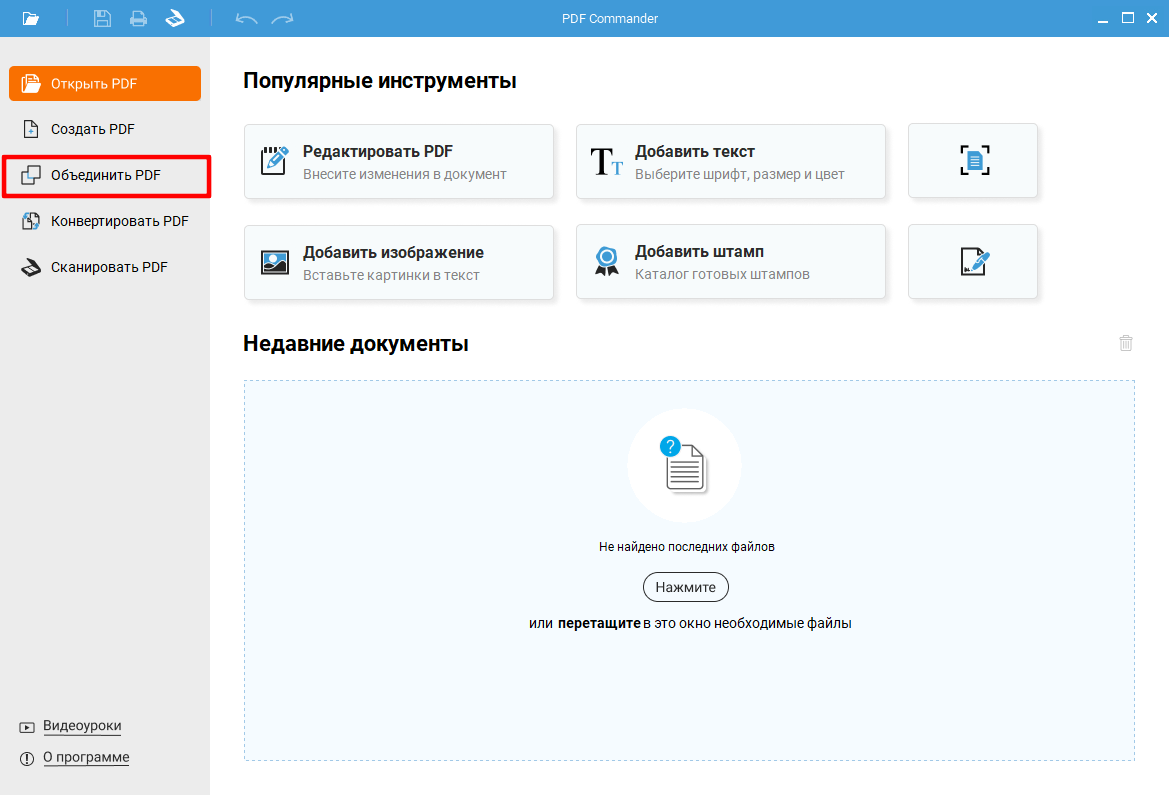Open the Видеоуроки link
This screenshot has width=1169, height=795.
click(82, 726)
